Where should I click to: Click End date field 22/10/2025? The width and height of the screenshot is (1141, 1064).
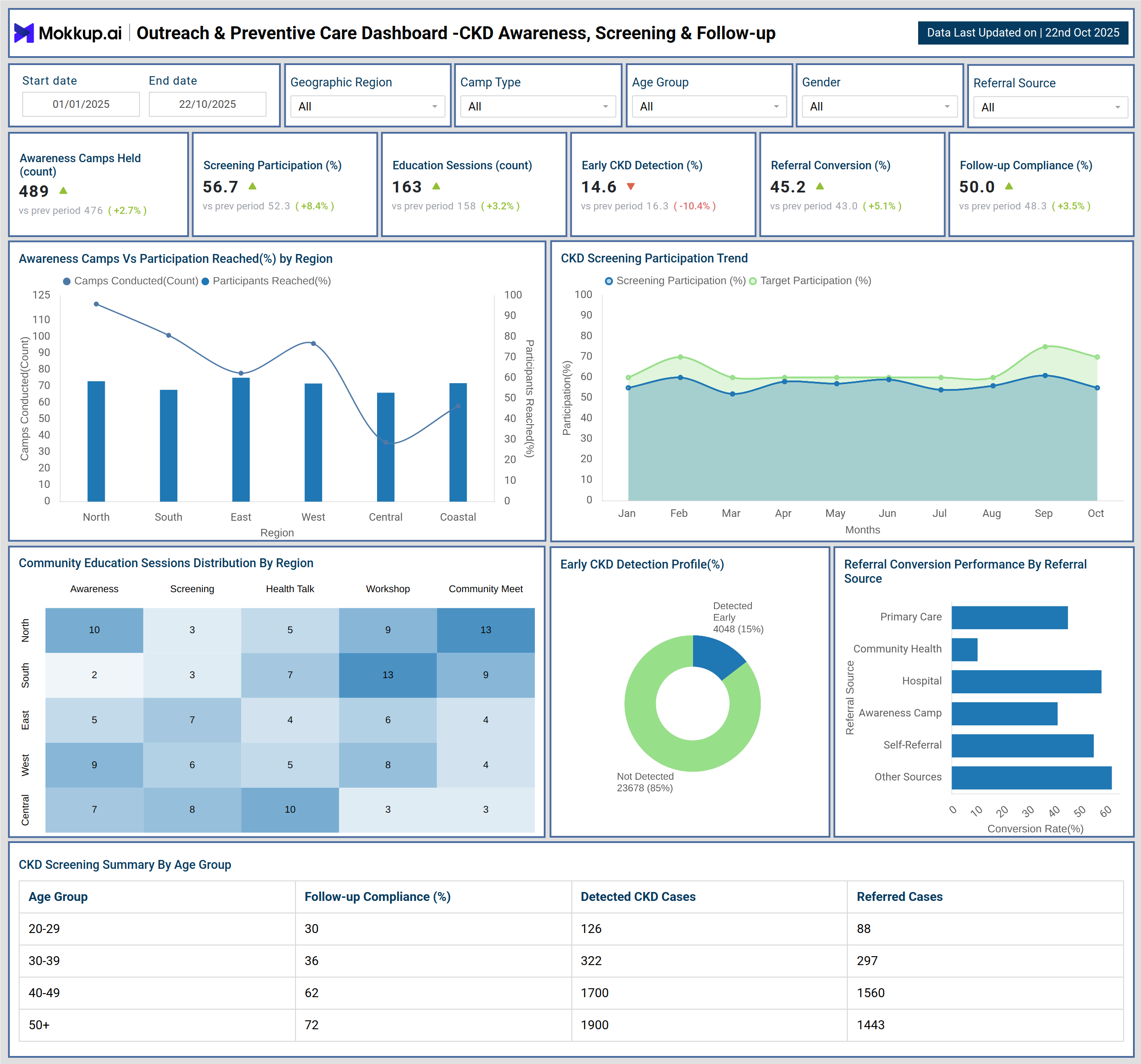pos(207,104)
